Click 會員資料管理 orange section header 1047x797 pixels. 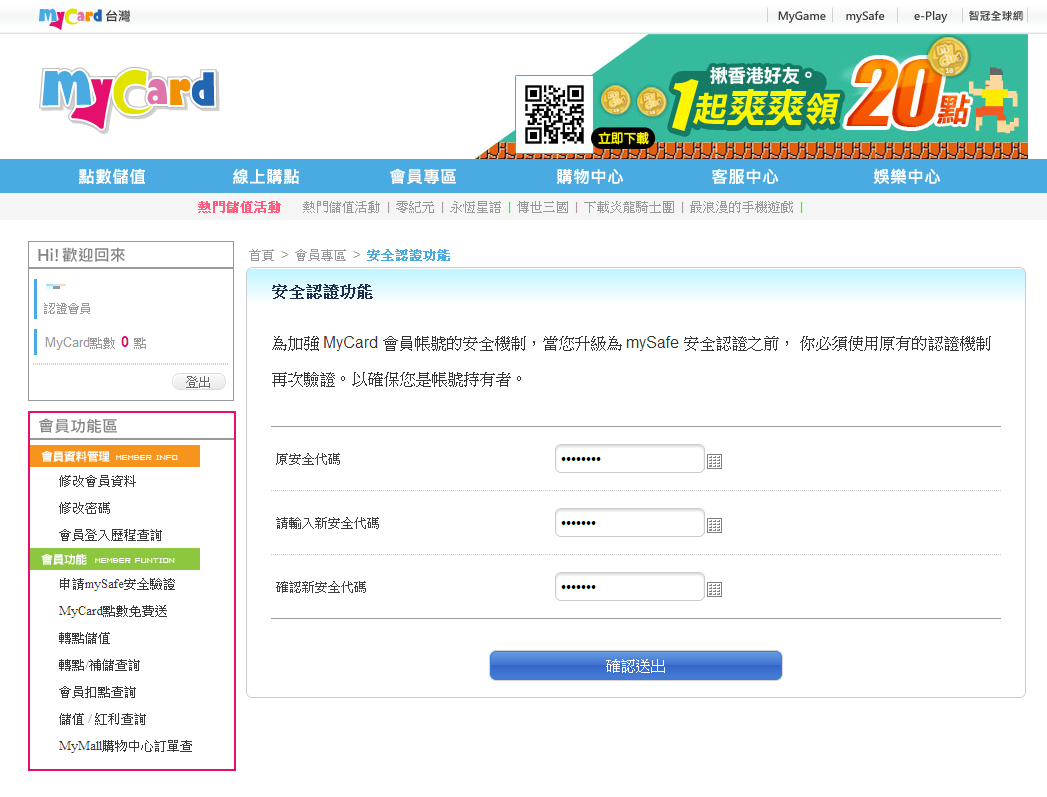(115, 456)
